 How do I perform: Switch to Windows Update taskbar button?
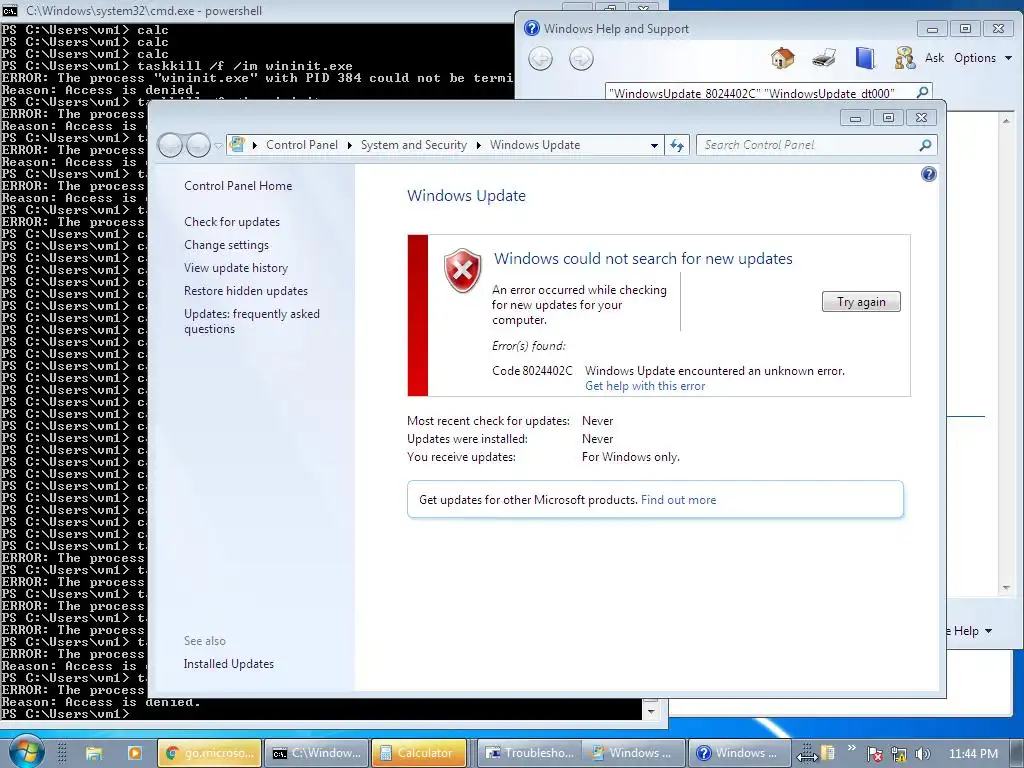632,753
